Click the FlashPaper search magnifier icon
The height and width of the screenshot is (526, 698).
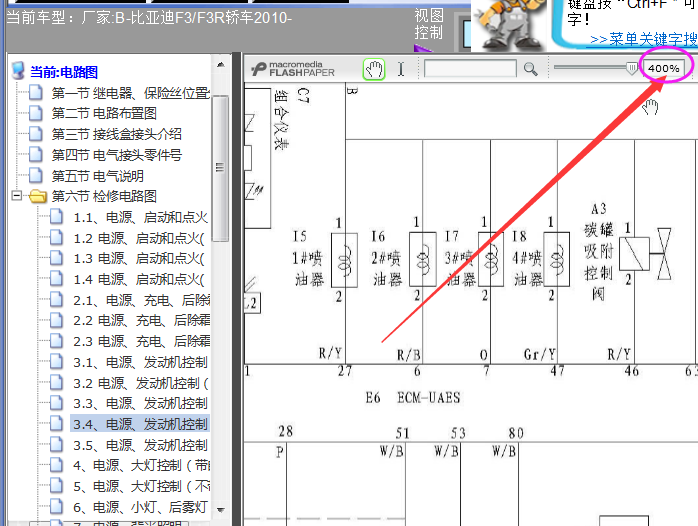[x=530, y=69]
